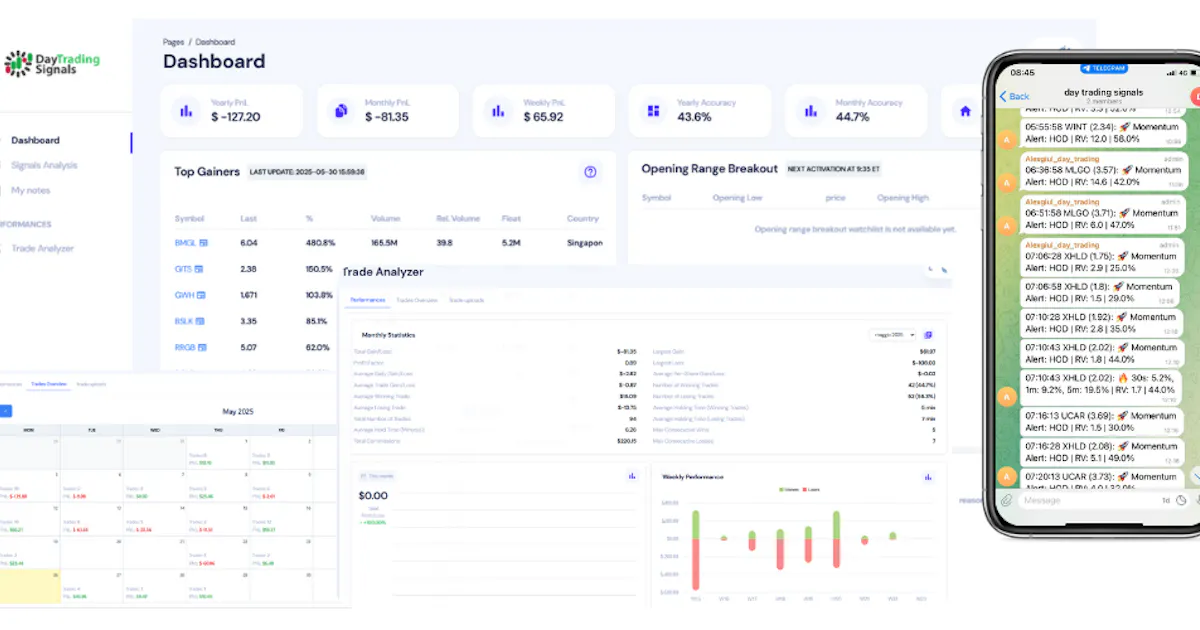1200x630 pixels.
Task: Open the Top Gainers help icon
Action: point(590,172)
